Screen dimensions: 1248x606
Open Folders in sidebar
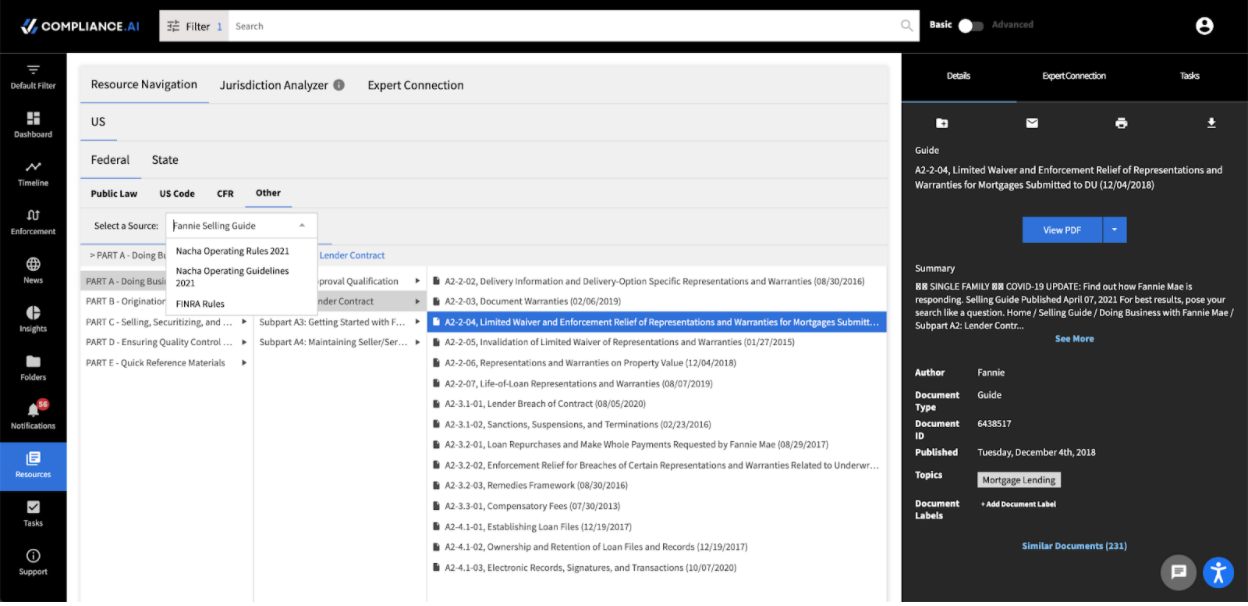33,368
